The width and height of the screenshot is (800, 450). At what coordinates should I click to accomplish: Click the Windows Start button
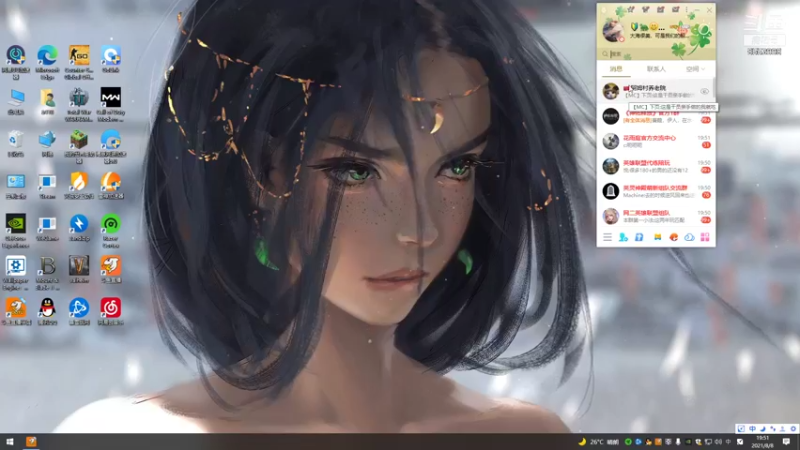(x=10, y=442)
